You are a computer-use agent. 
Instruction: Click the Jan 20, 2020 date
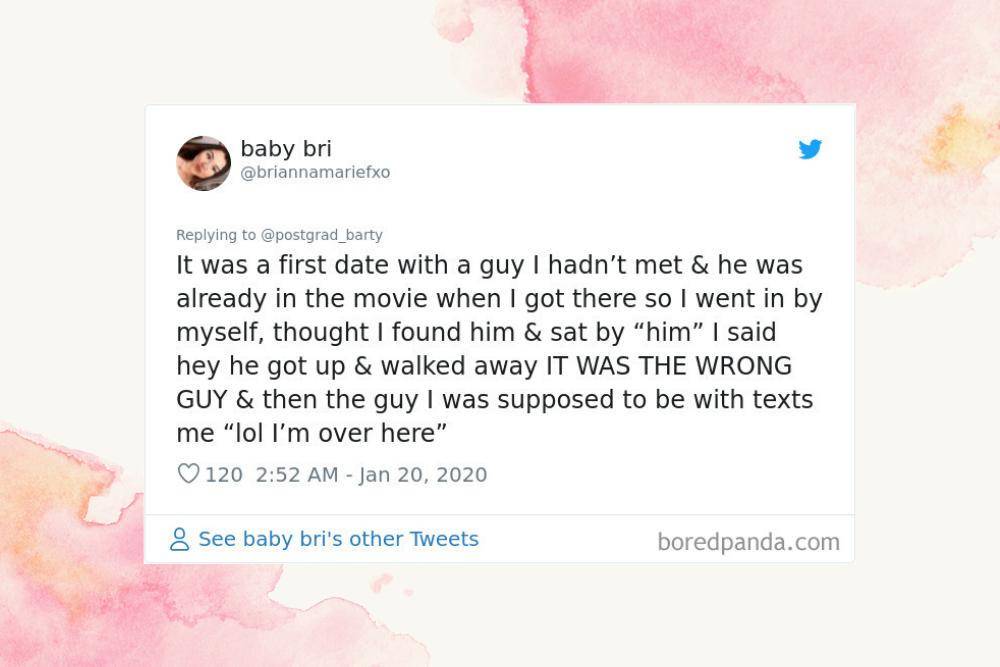(x=423, y=474)
